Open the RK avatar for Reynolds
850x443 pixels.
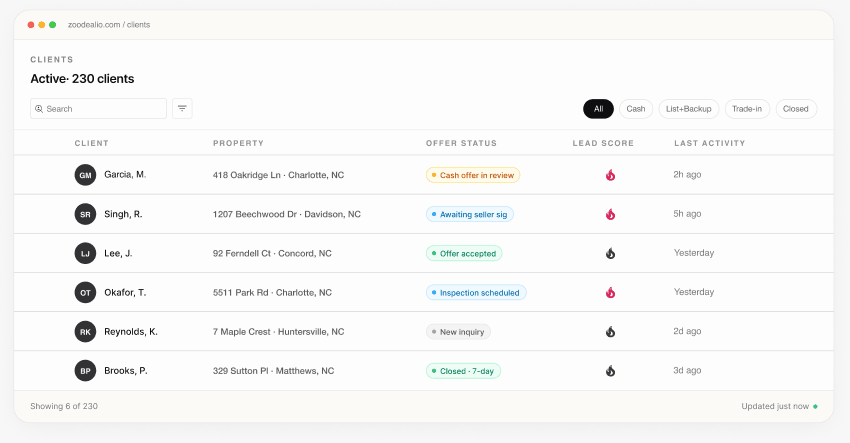pyautogui.click(x=85, y=332)
